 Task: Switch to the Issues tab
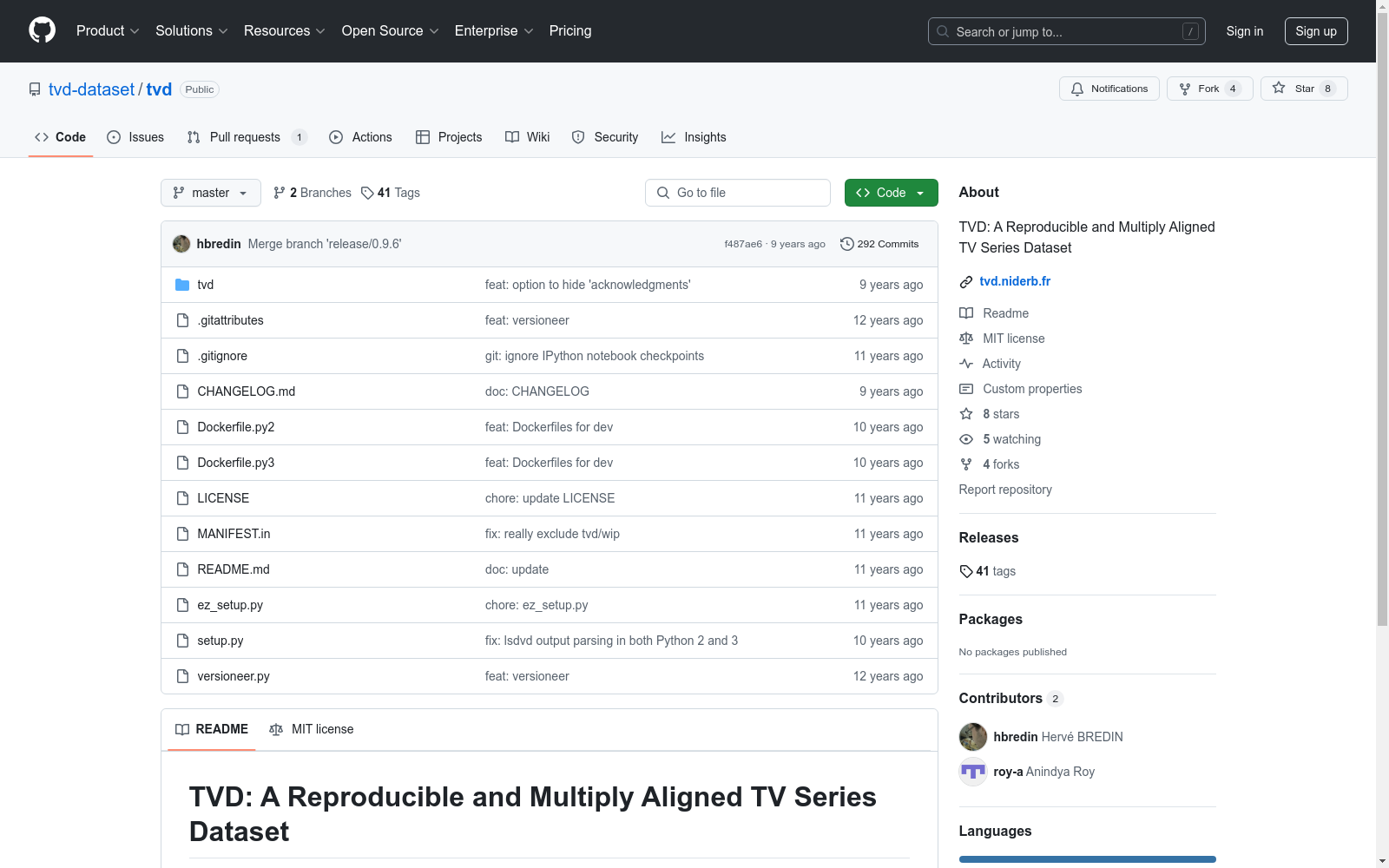135,137
